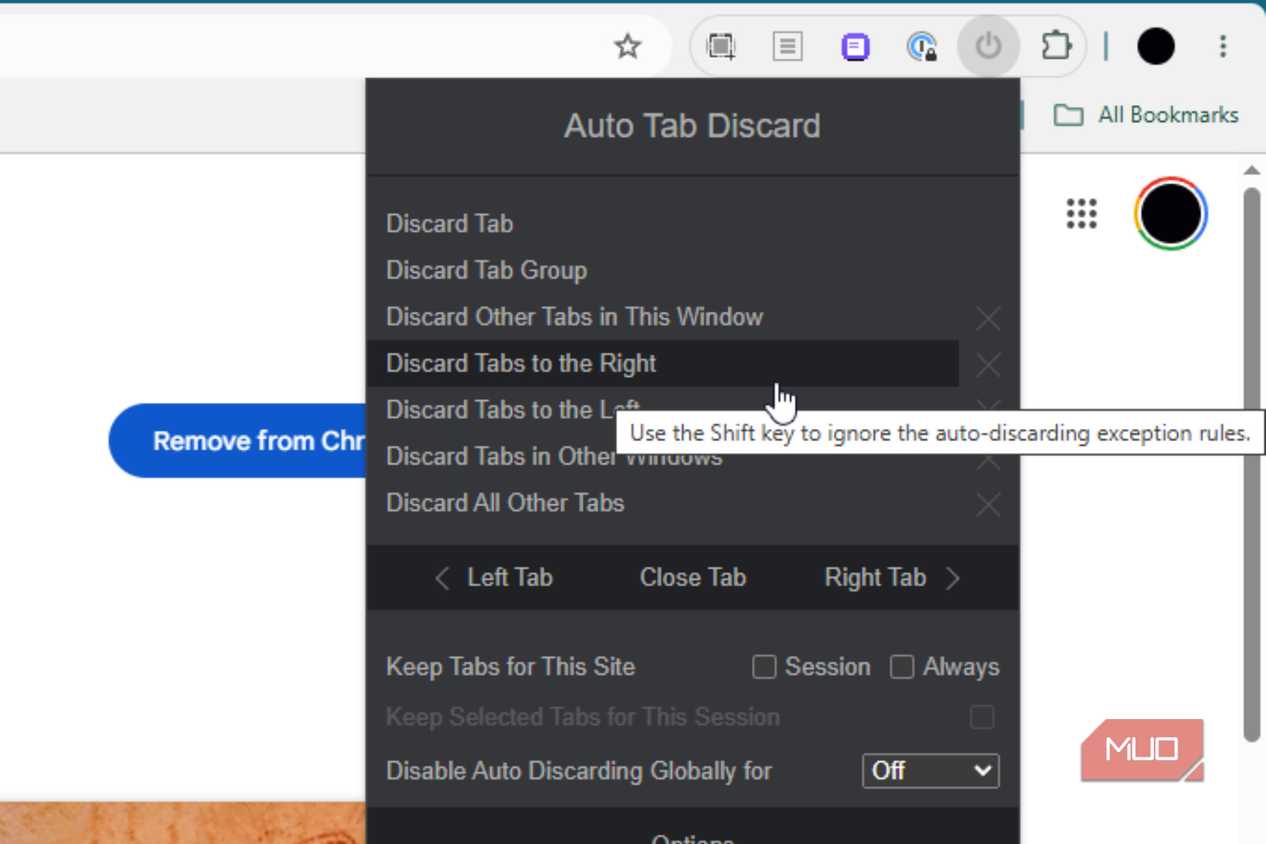This screenshot has width=1266, height=844.
Task: Select Discard Tab
Action: [x=450, y=224]
